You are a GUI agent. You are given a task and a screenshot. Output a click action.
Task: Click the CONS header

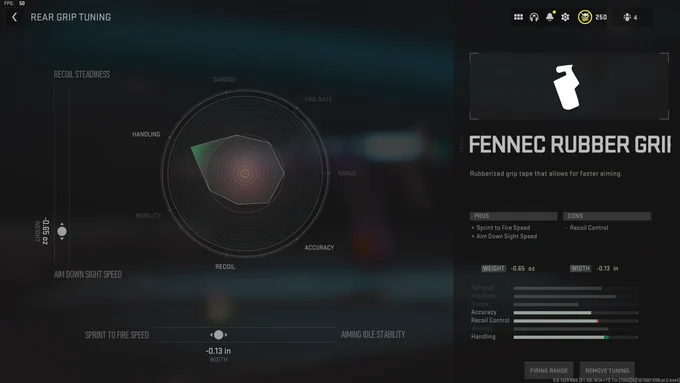pos(607,216)
